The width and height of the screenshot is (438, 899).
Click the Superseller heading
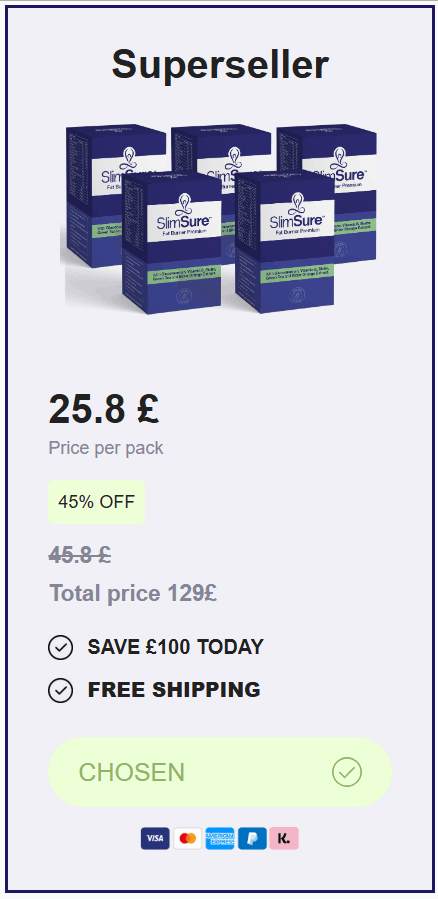click(220, 64)
